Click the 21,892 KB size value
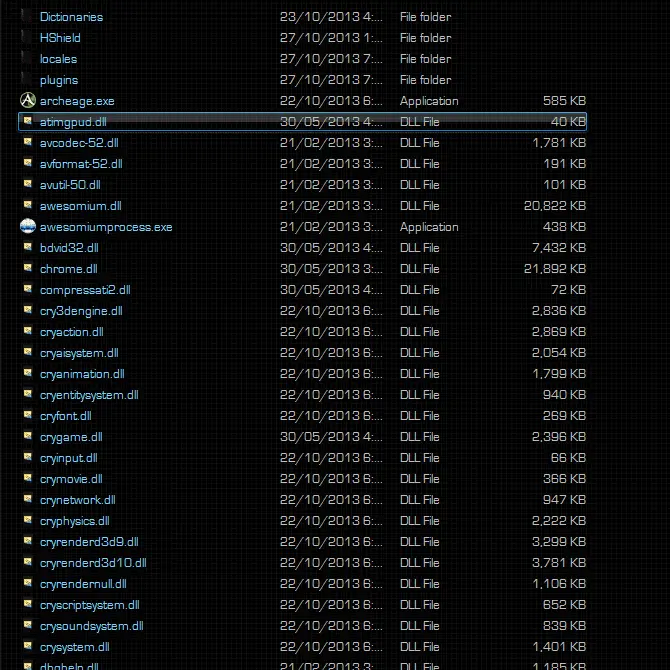 pos(555,269)
